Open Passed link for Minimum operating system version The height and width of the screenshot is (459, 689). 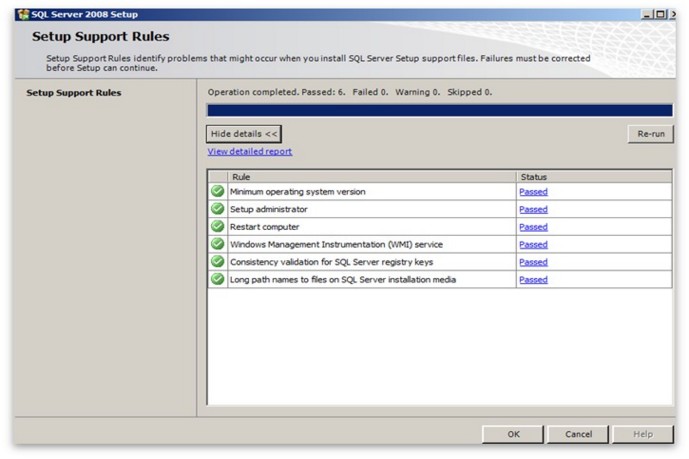click(x=533, y=192)
